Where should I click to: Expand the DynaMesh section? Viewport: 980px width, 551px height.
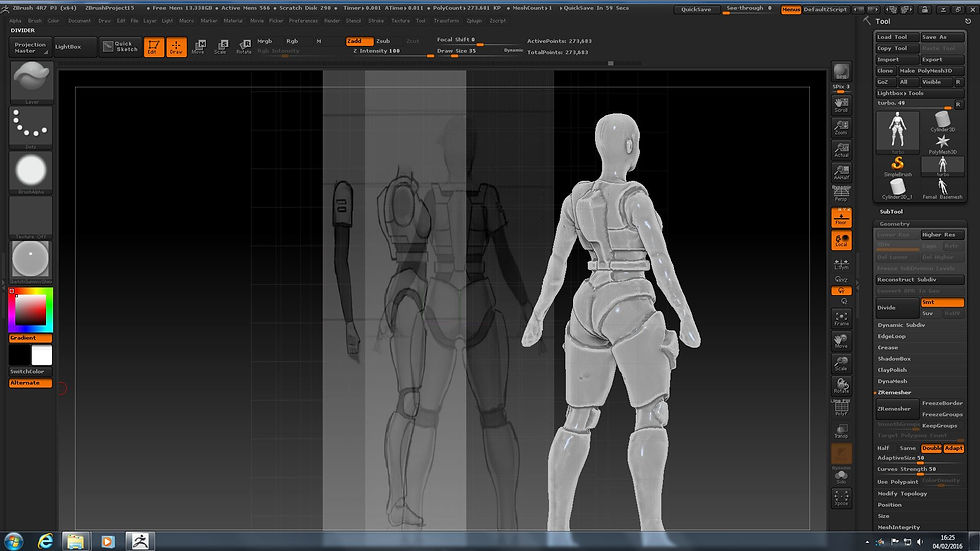click(x=892, y=381)
